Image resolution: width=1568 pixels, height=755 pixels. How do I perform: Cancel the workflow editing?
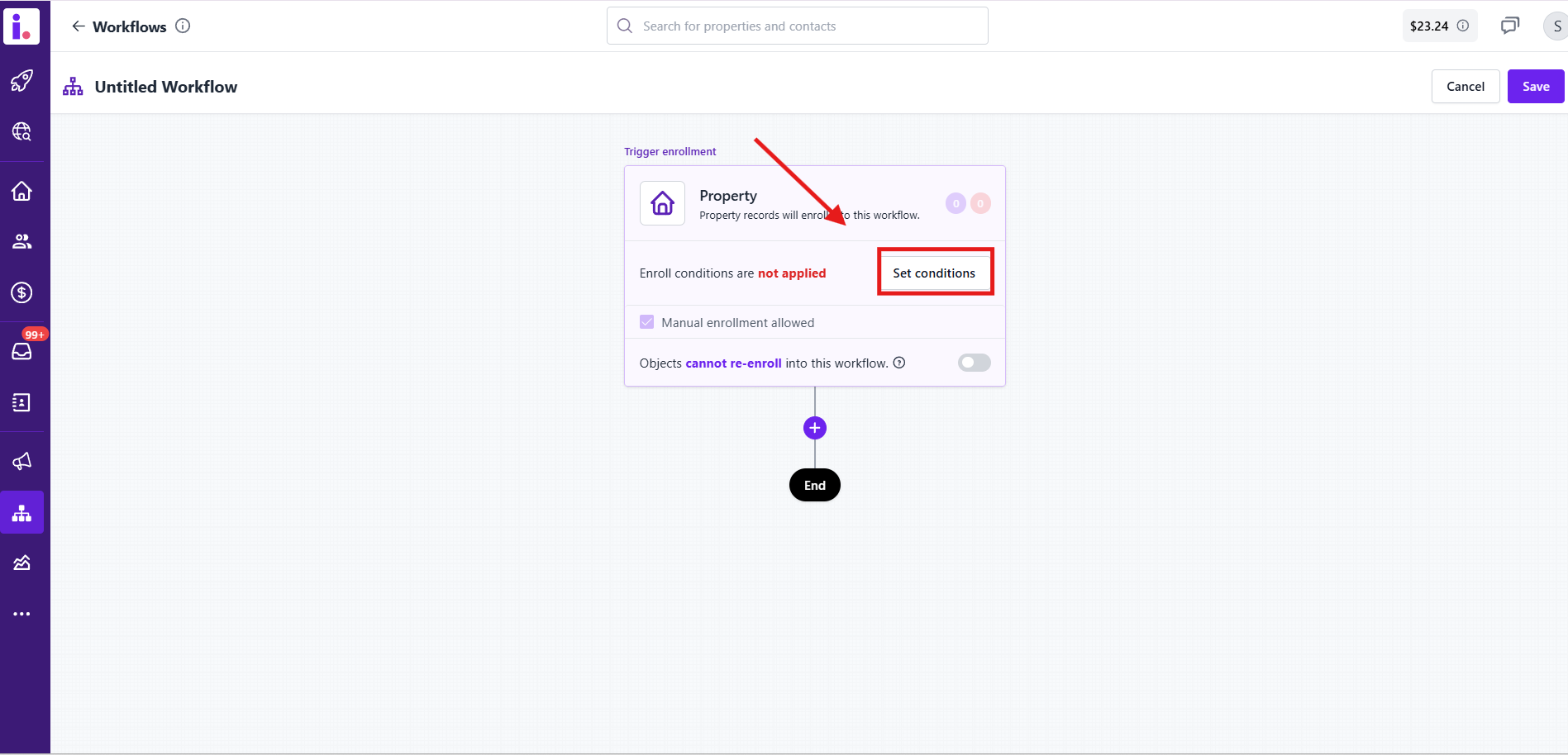1465,87
